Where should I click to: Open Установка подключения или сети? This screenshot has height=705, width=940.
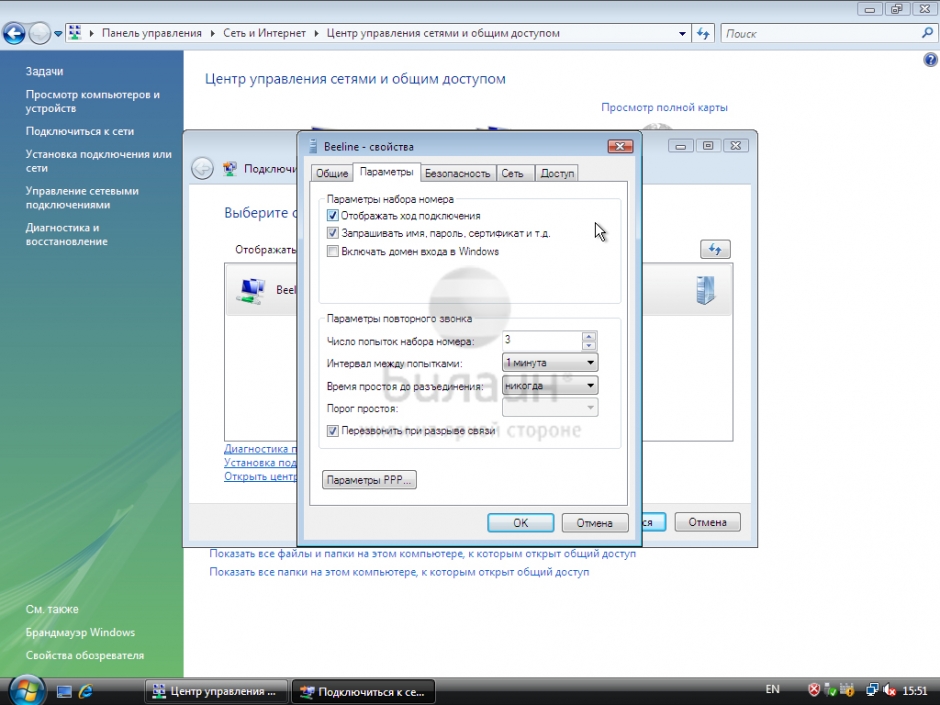tap(98, 161)
